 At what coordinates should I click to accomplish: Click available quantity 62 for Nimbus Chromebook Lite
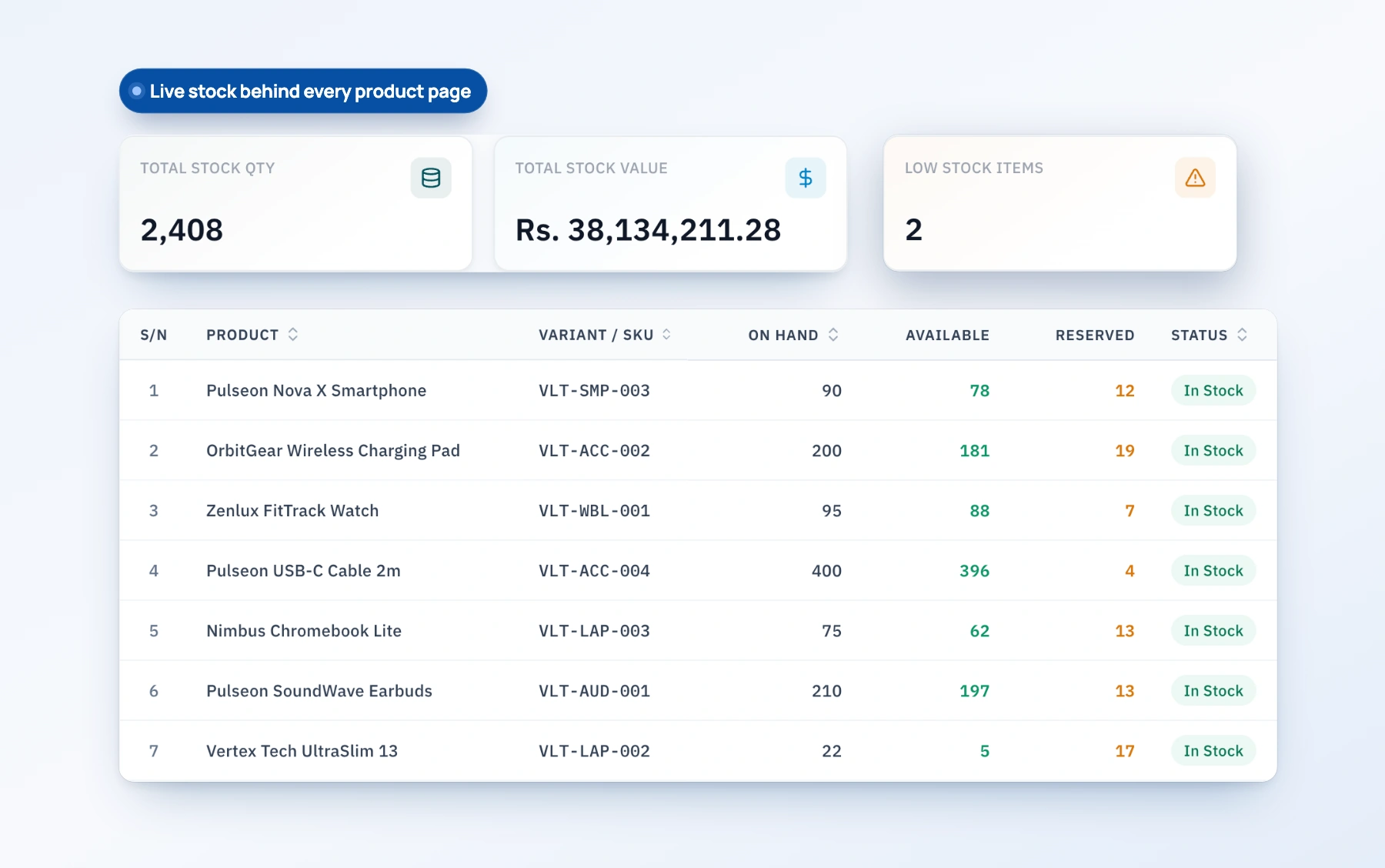[x=980, y=630]
